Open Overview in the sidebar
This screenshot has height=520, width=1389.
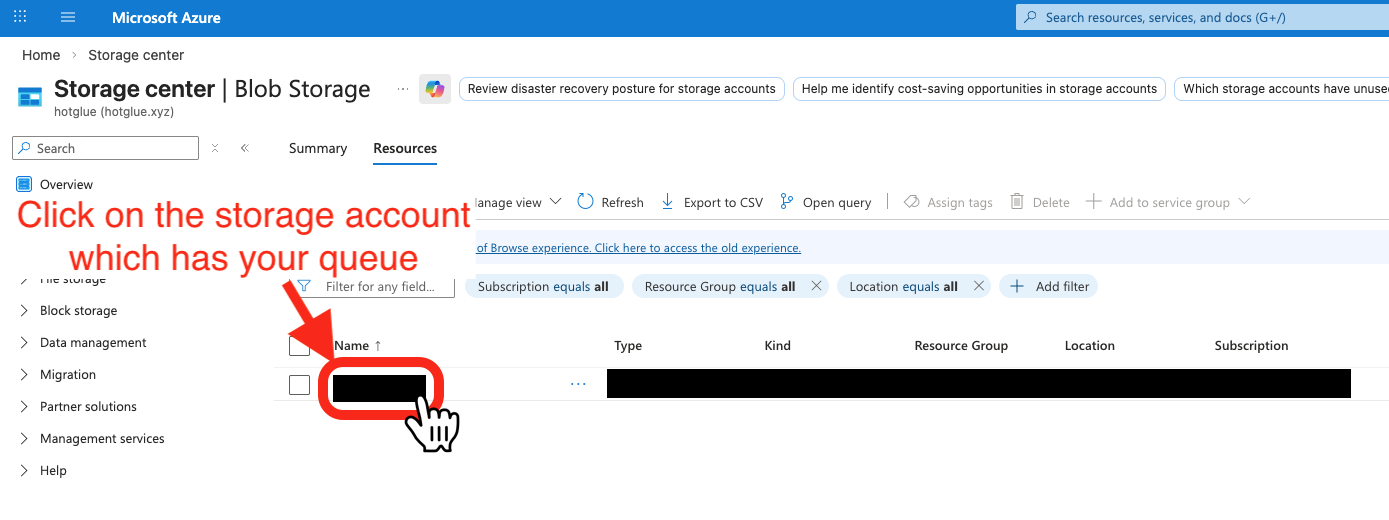coord(66,184)
